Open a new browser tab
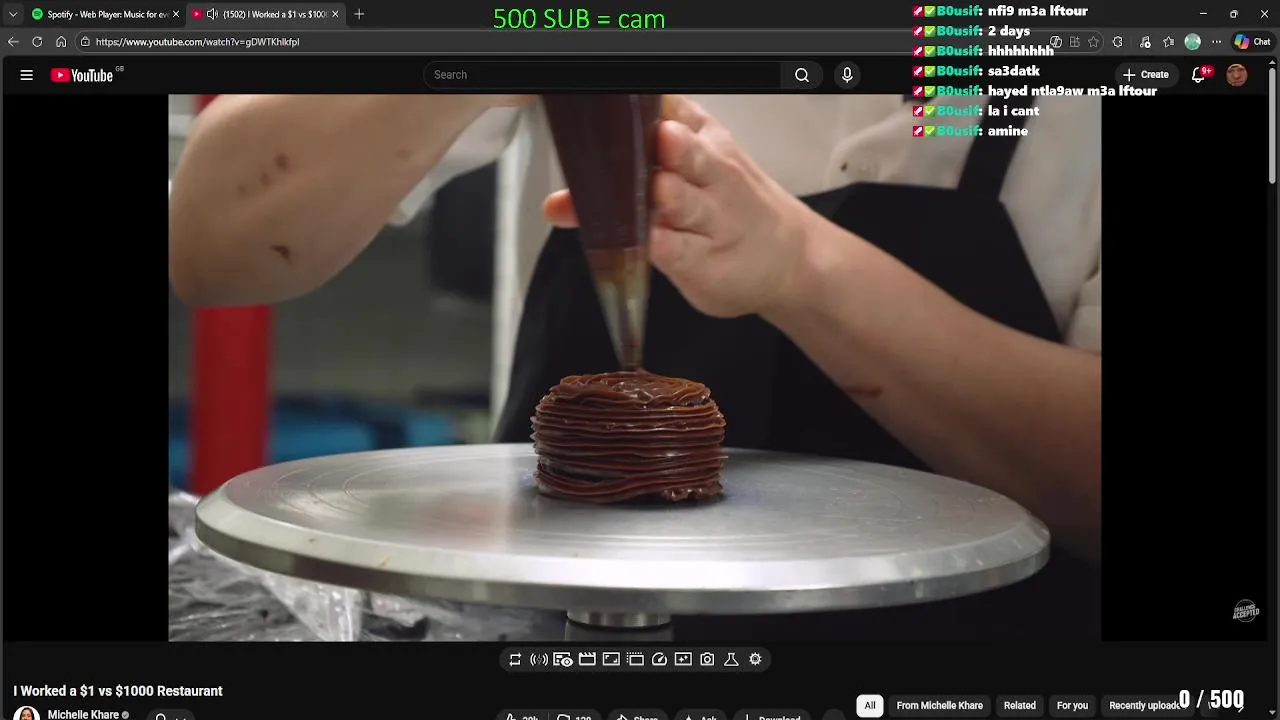Screen dimensions: 1280x720 [x=359, y=14]
